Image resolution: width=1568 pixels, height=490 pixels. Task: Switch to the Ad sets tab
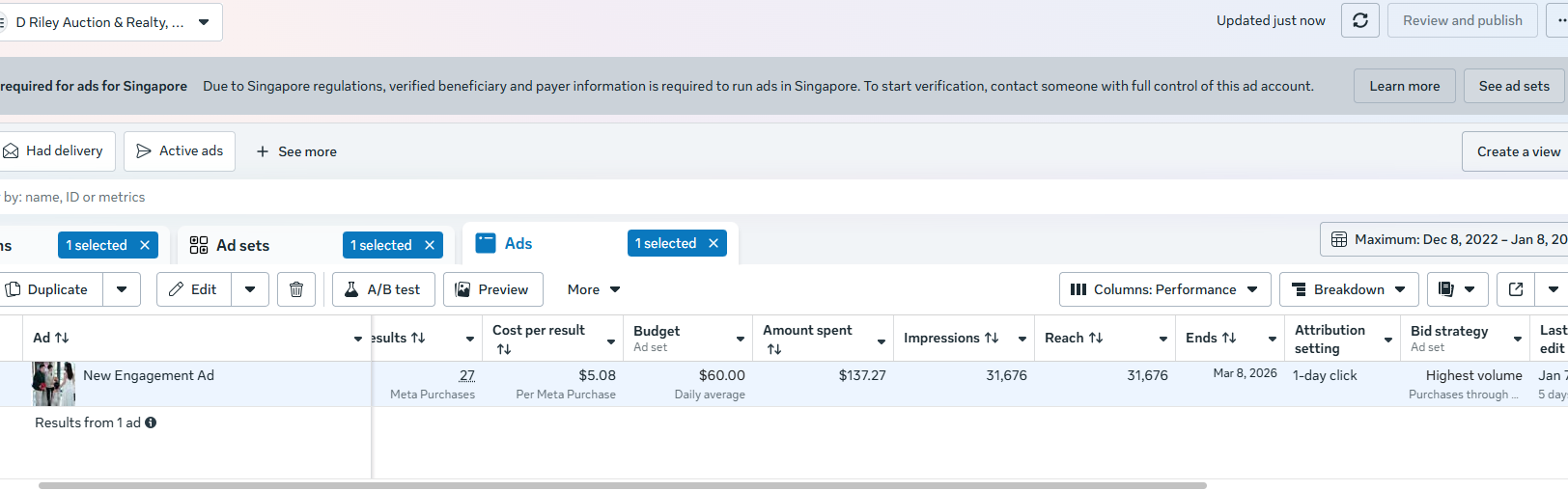(242, 245)
